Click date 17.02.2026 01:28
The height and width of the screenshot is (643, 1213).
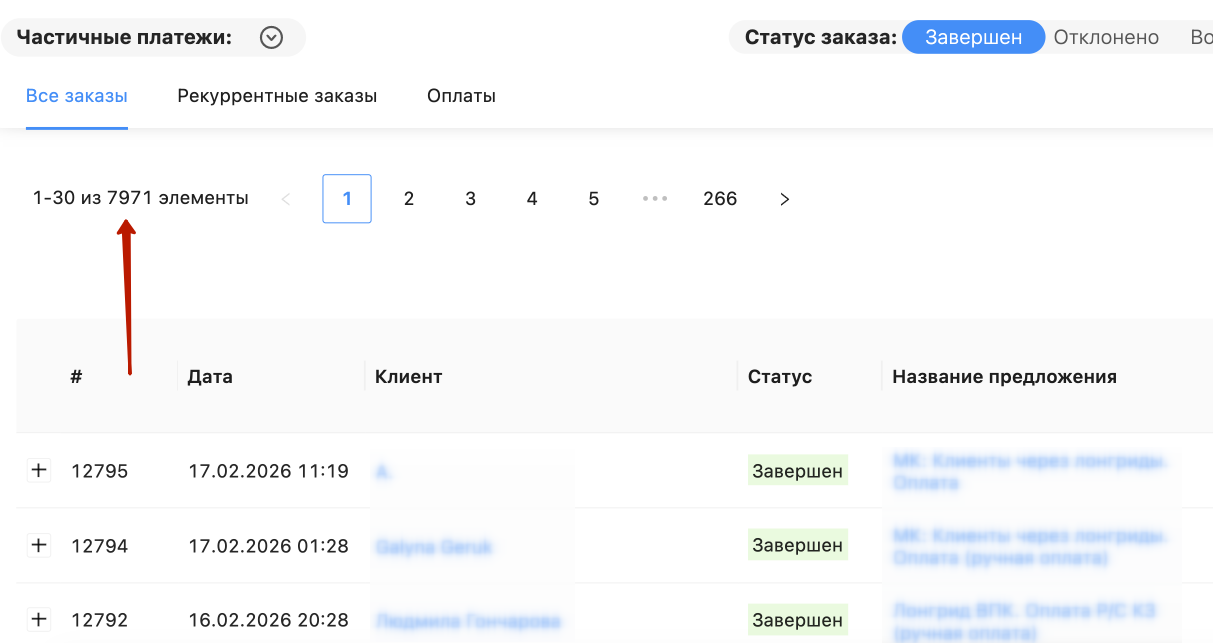click(x=268, y=546)
